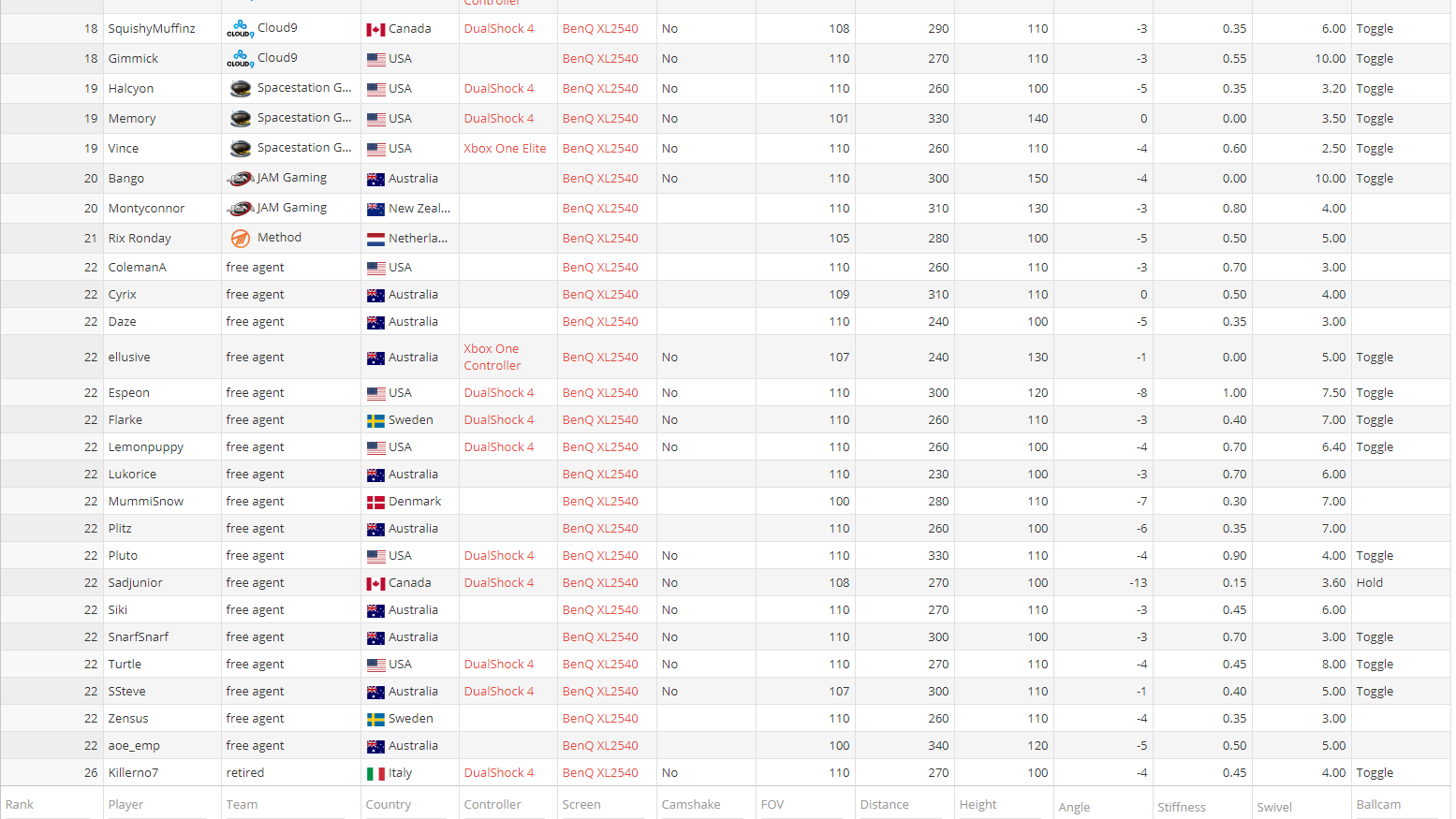
Task: Click the Rank column footer label
Action: (x=20, y=805)
